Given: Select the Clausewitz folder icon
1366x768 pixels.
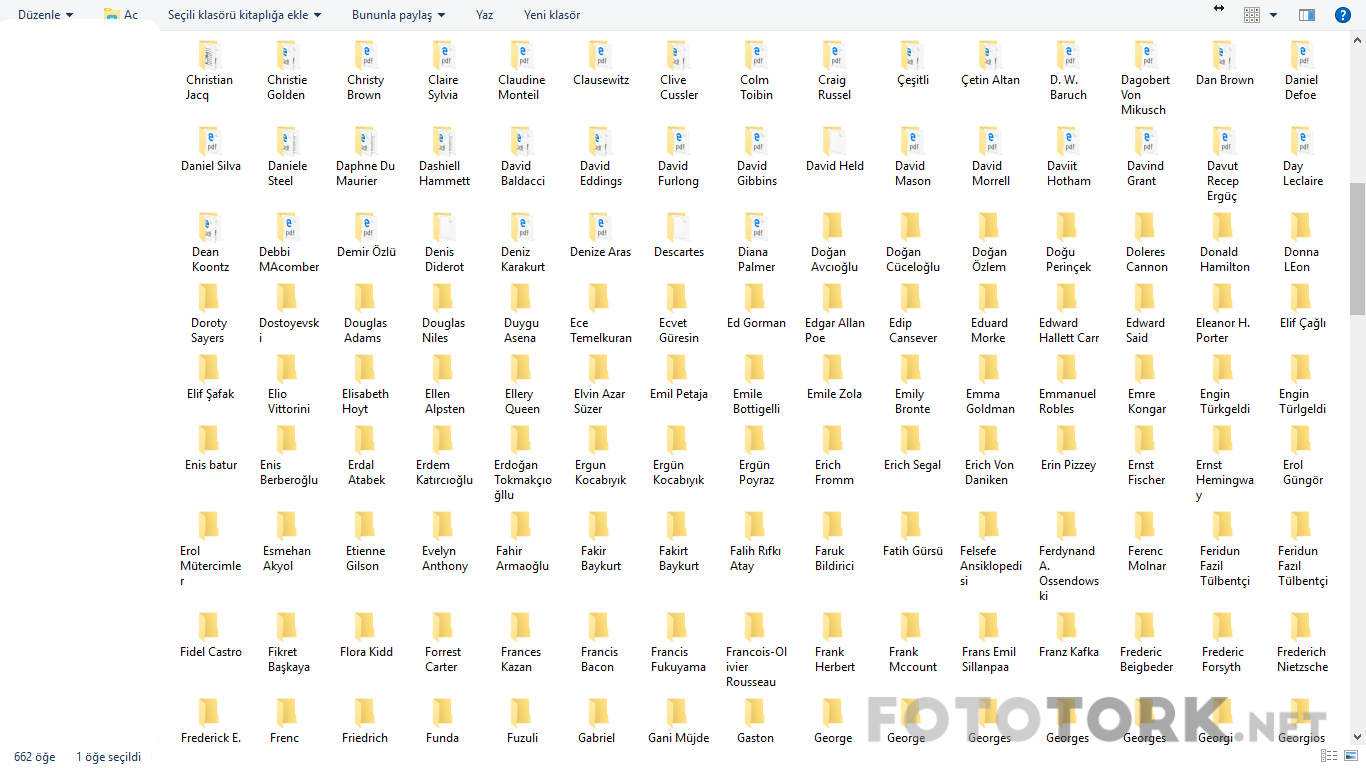Looking at the screenshot, I should [599, 56].
